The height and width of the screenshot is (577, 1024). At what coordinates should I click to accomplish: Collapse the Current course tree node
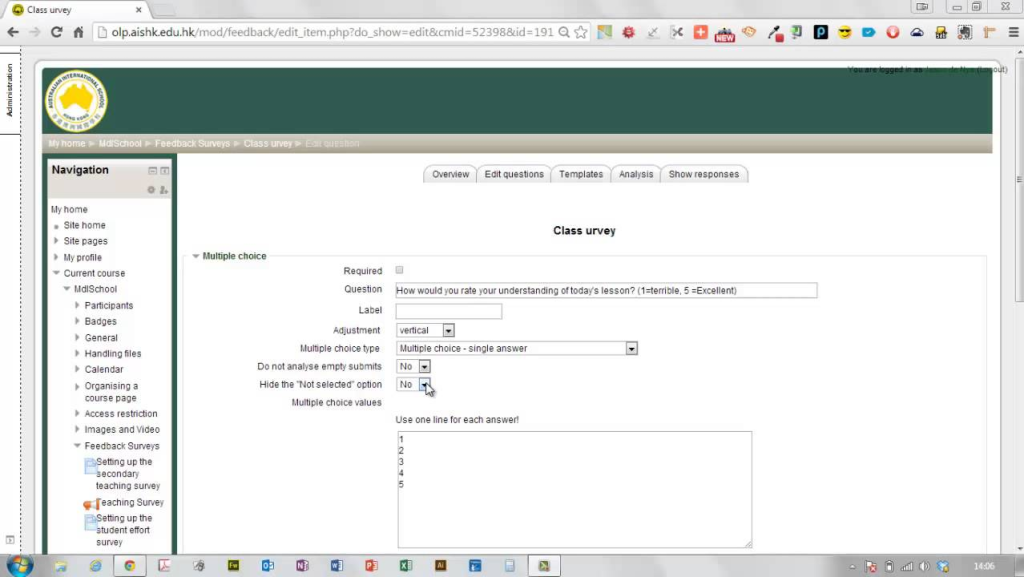click(x=56, y=273)
